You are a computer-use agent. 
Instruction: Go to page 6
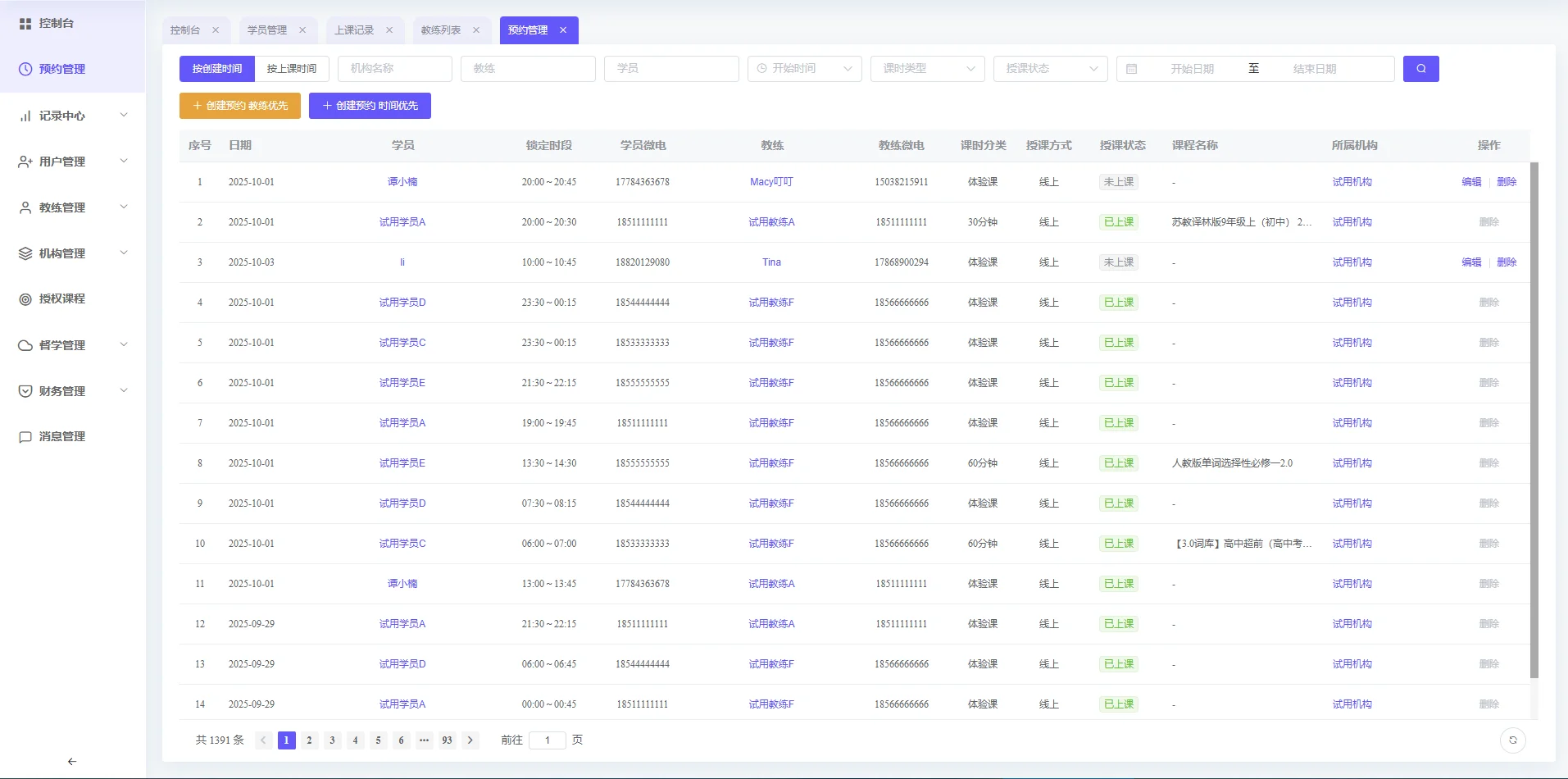tap(401, 740)
